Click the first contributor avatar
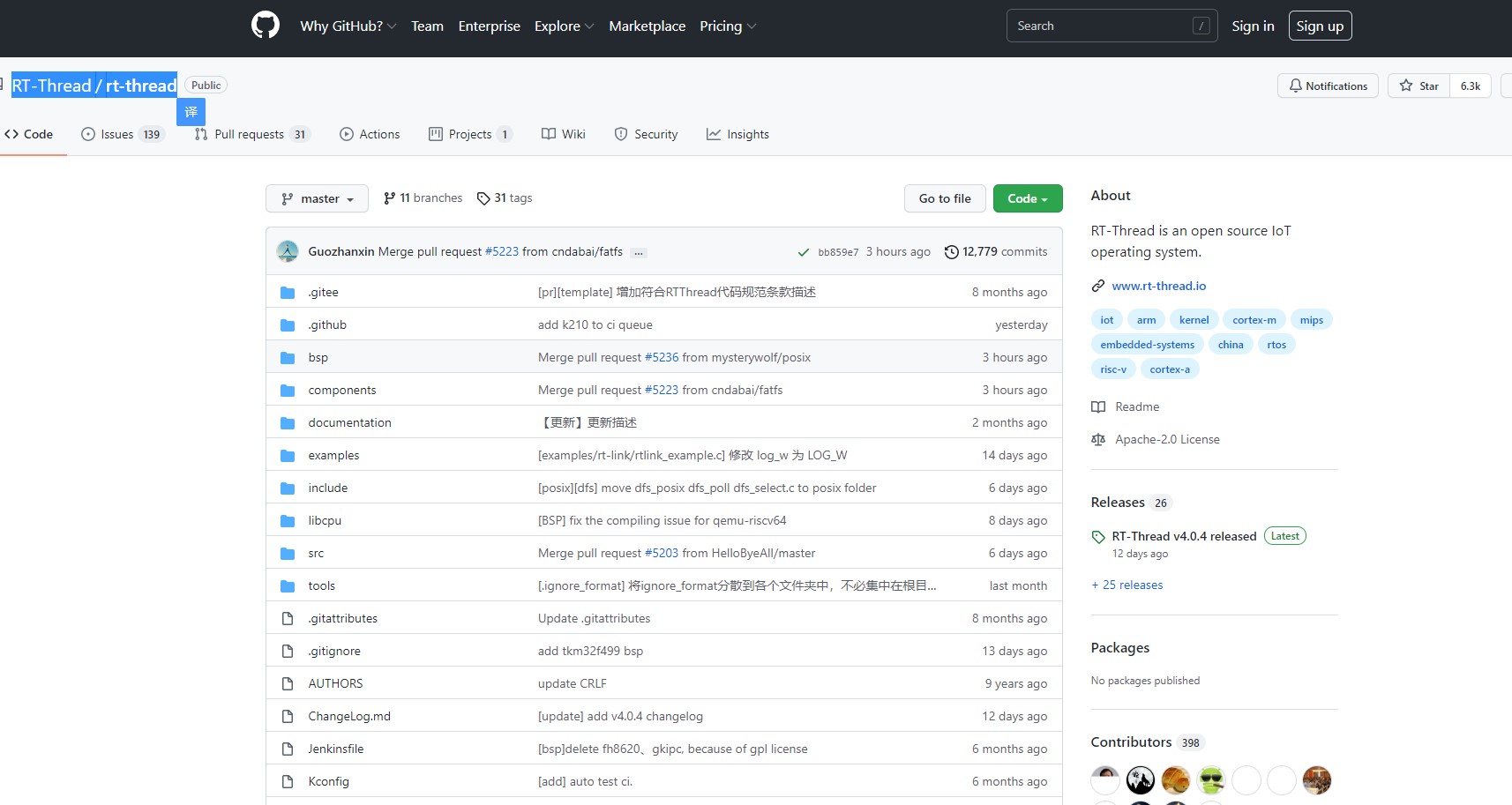 click(x=1105, y=780)
